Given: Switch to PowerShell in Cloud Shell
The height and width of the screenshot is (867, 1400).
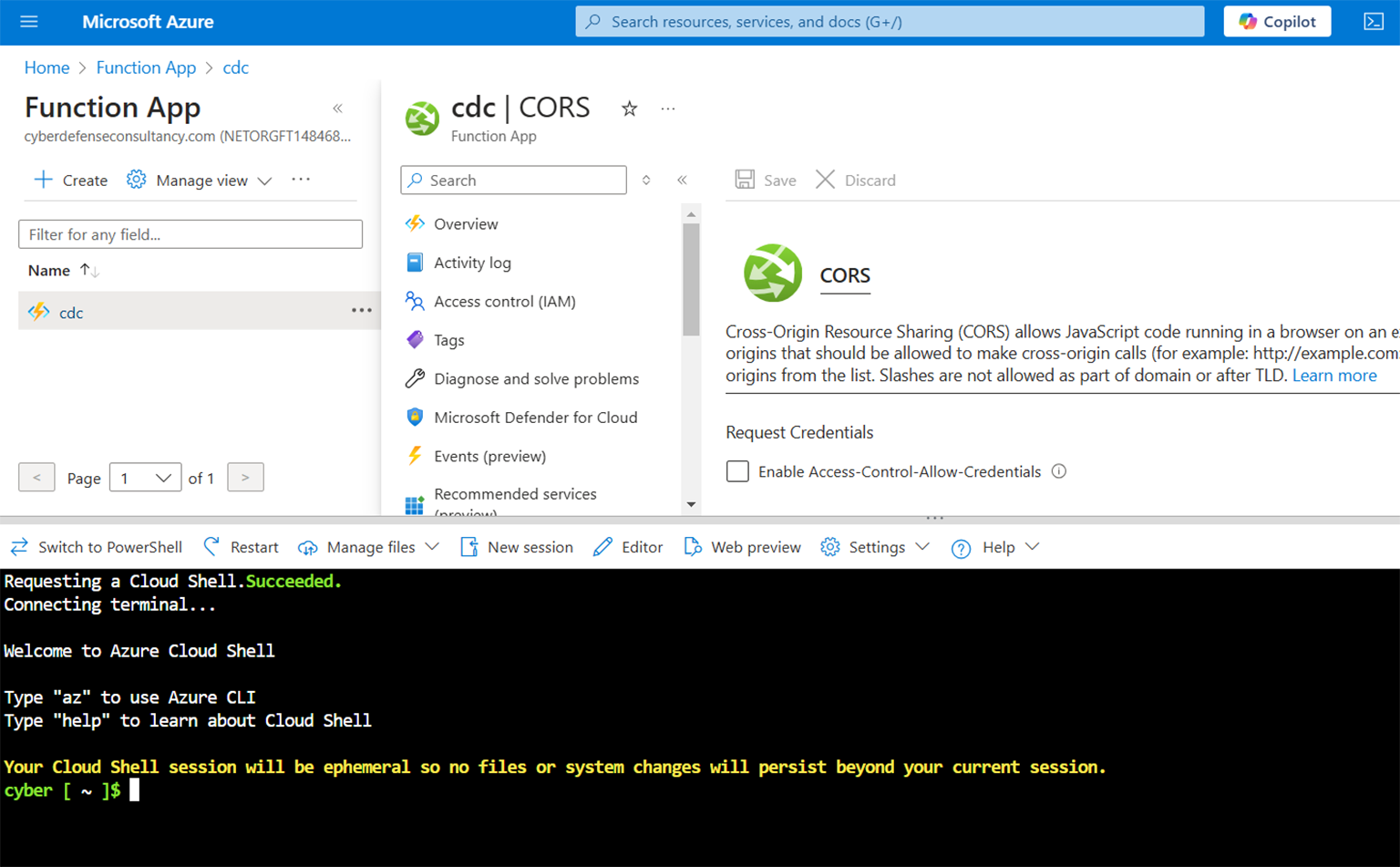Looking at the screenshot, I should coord(97,547).
